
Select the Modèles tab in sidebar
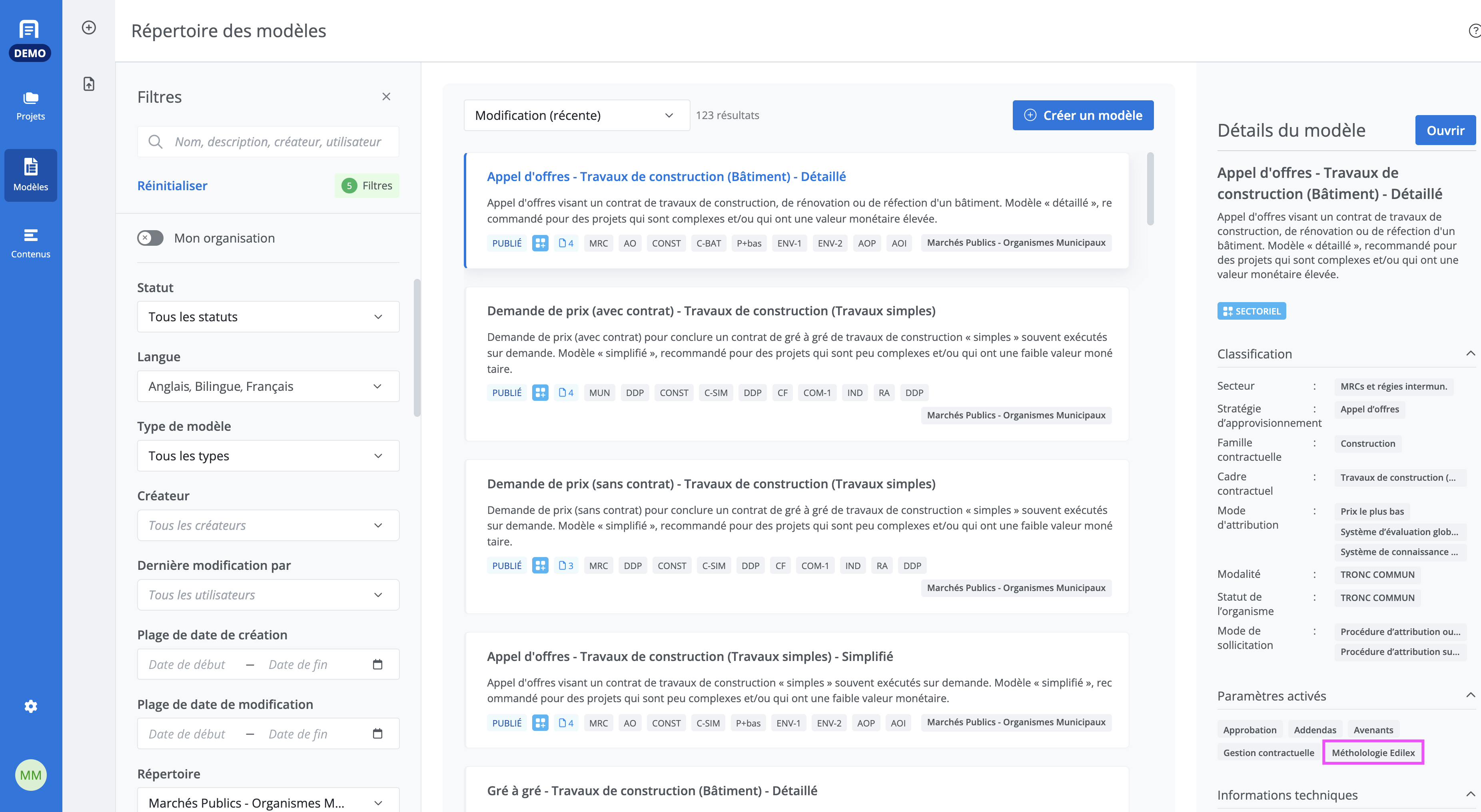tap(30, 175)
